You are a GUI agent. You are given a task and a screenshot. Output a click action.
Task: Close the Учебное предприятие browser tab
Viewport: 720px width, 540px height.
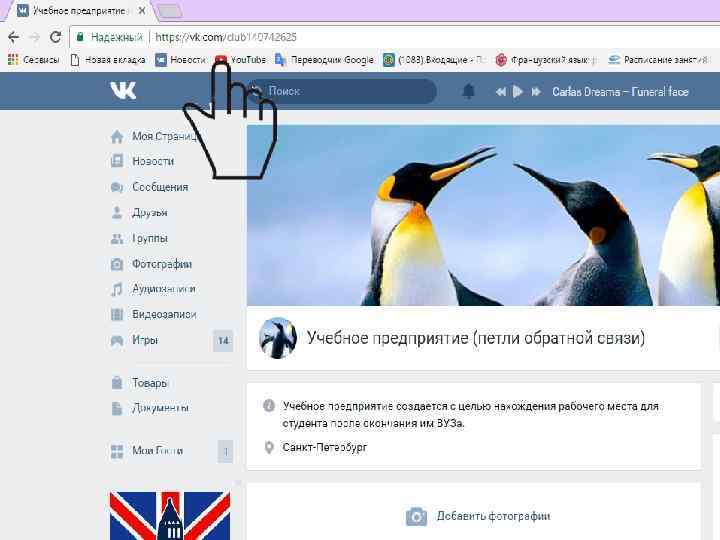pyautogui.click(x=142, y=10)
